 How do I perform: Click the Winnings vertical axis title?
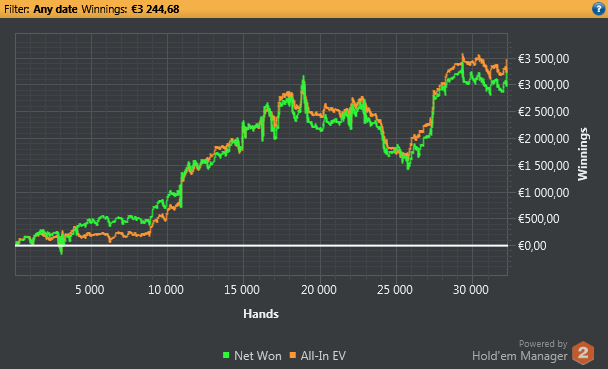click(x=582, y=154)
